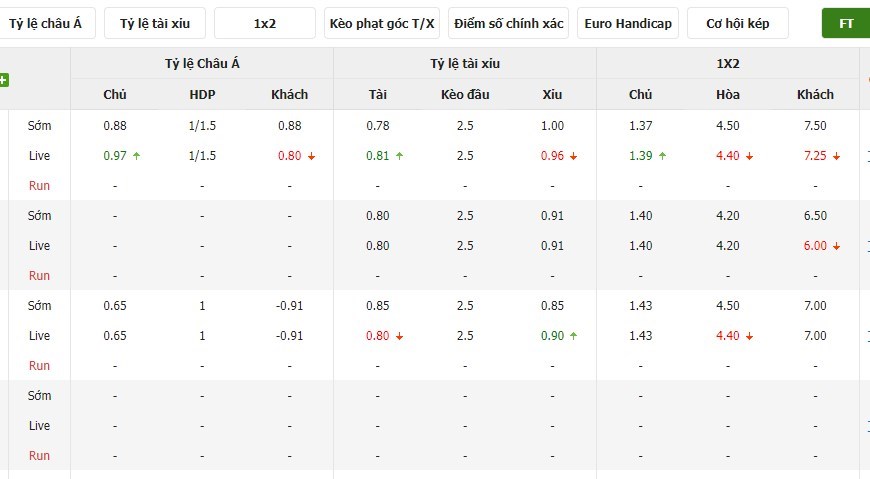
Task: Open Kèo phạt góc T/X tab
Action: tap(382, 23)
